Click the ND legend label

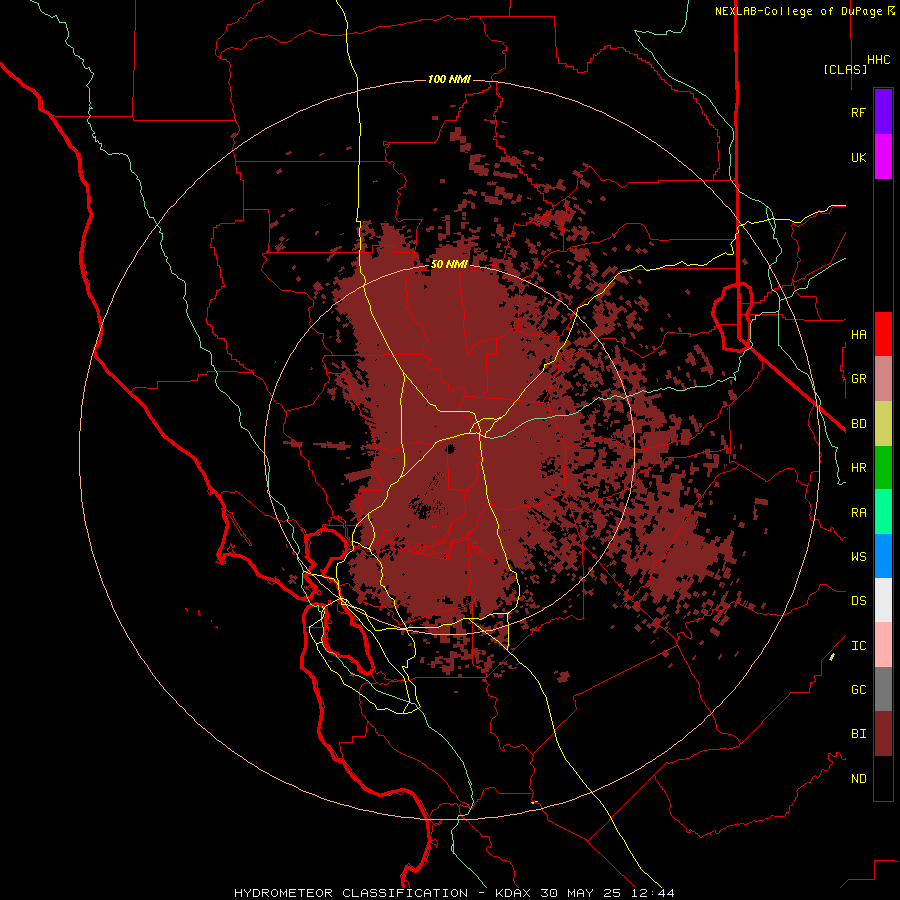(x=858, y=779)
